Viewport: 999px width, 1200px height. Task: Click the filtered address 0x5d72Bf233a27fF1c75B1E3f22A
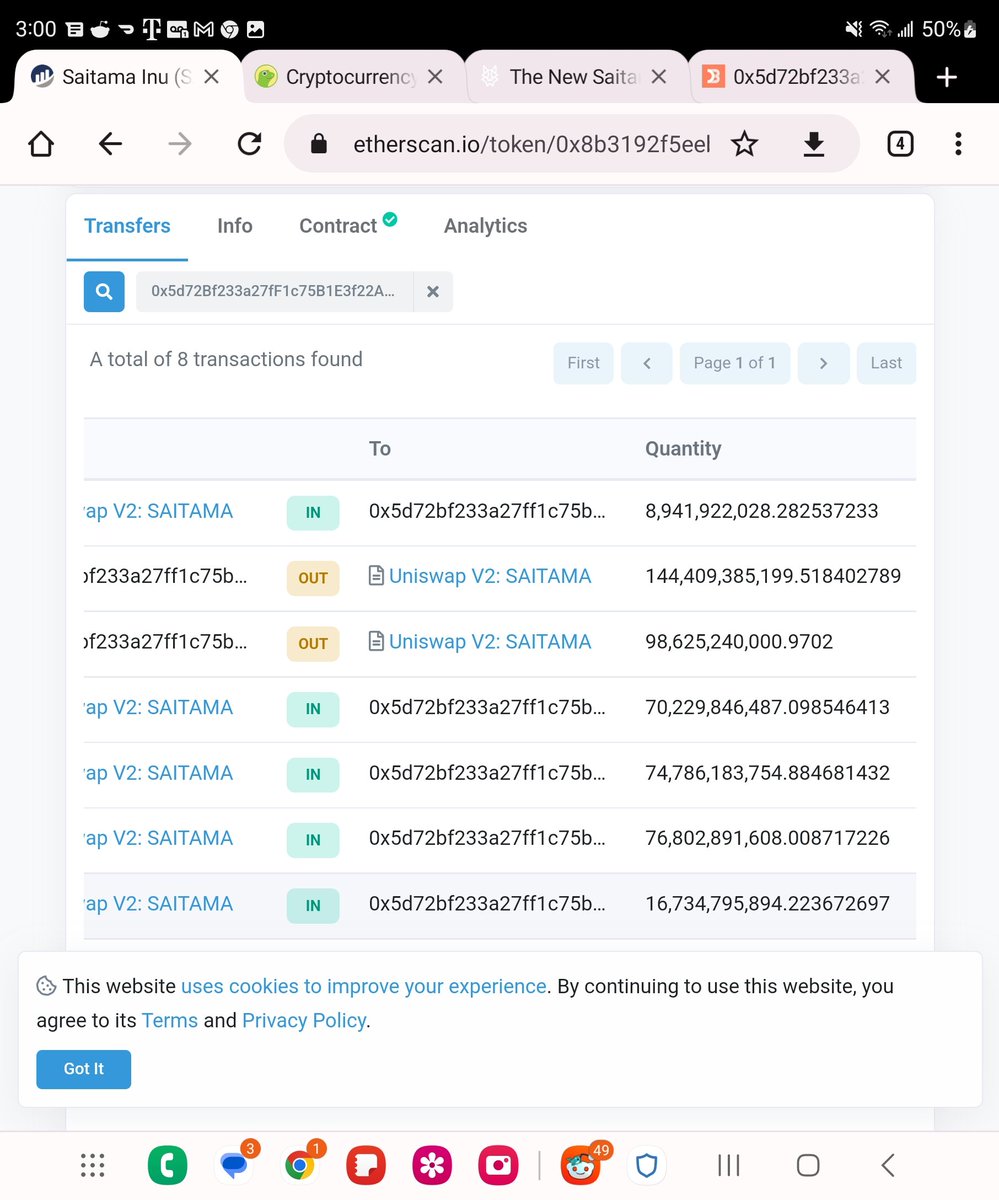pos(273,291)
